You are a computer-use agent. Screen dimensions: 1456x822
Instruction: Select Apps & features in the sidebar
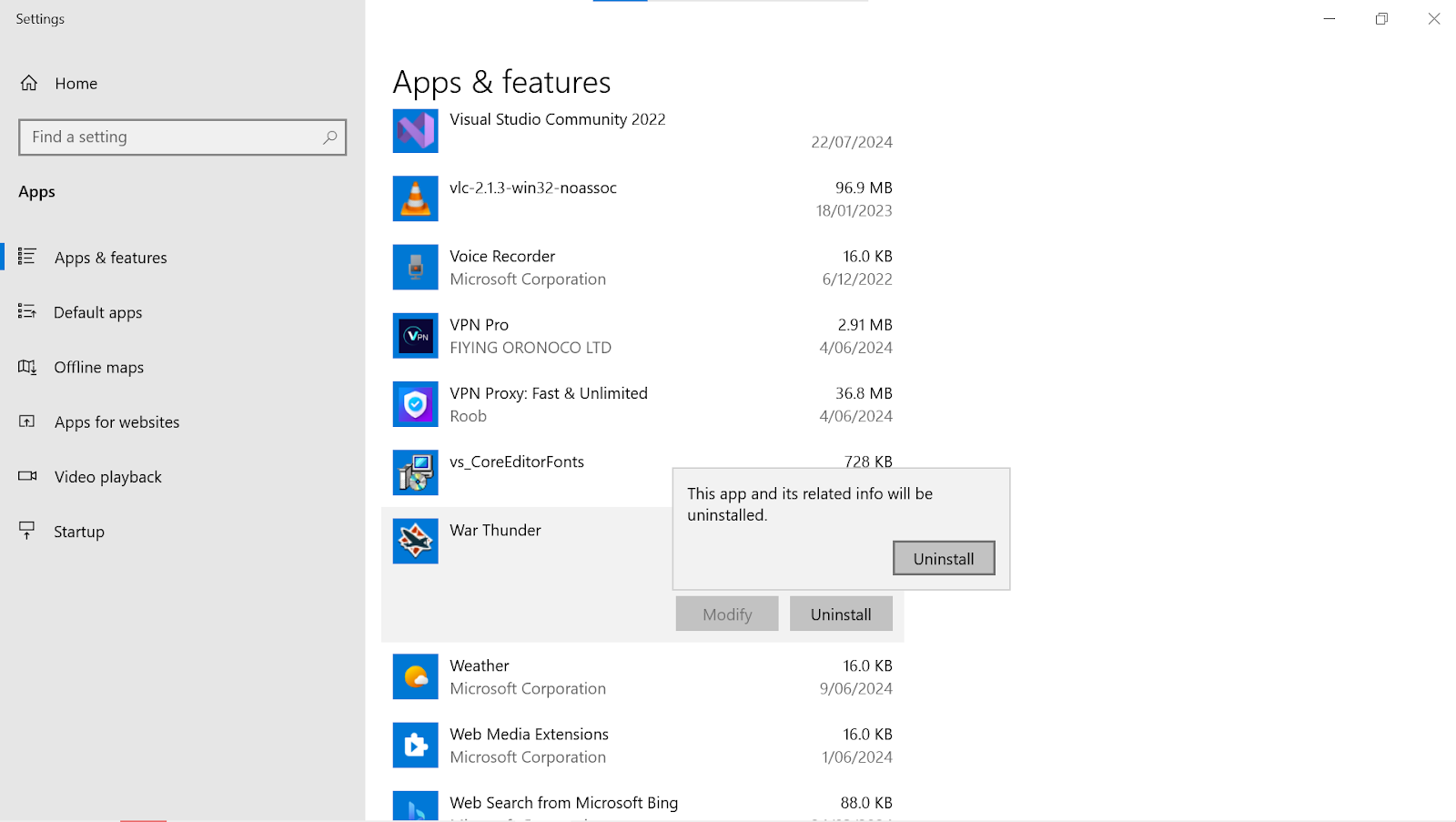pyautogui.click(x=111, y=258)
